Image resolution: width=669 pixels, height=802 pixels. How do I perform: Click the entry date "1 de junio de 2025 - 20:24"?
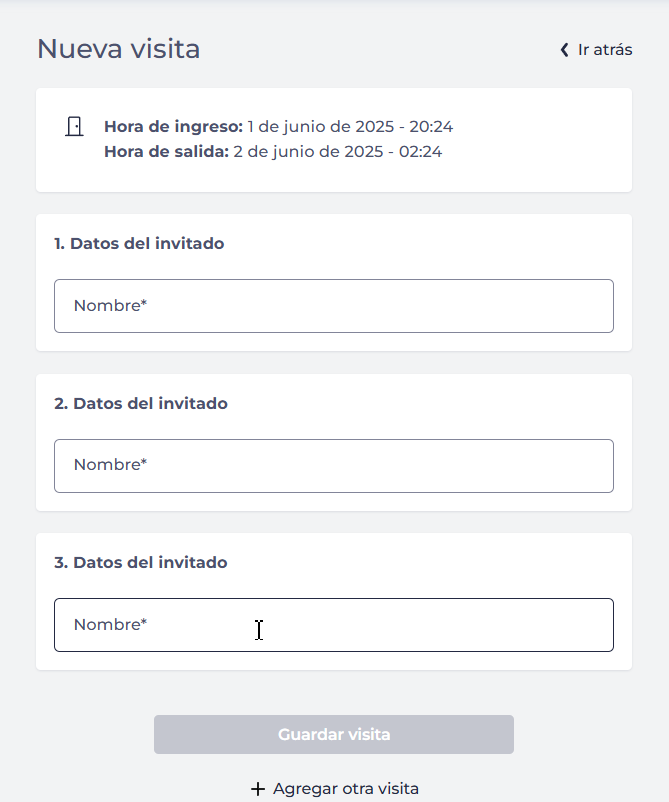click(x=350, y=127)
